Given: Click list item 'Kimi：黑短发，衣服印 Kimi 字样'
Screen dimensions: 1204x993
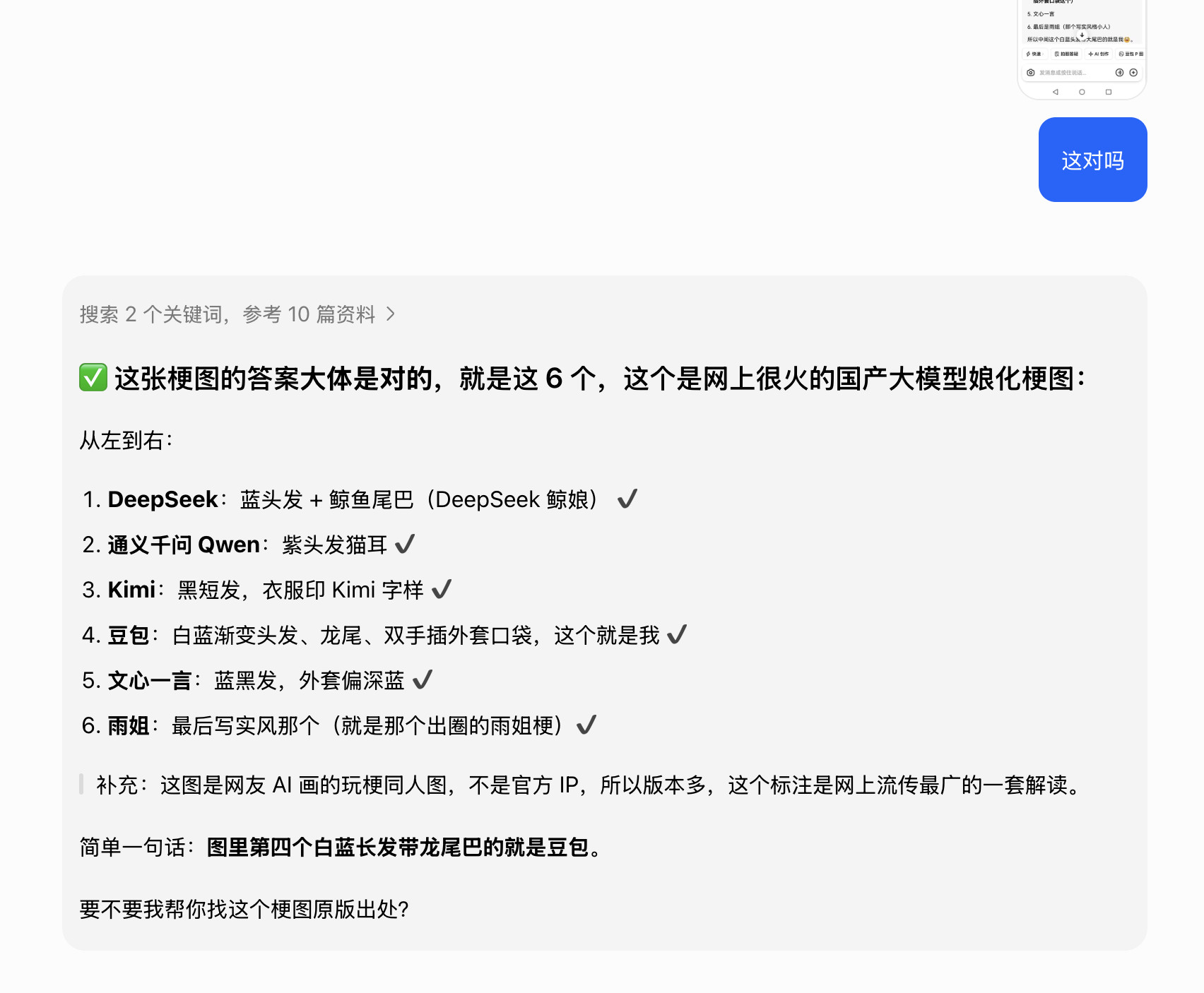Looking at the screenshot, I should point(266,590).
